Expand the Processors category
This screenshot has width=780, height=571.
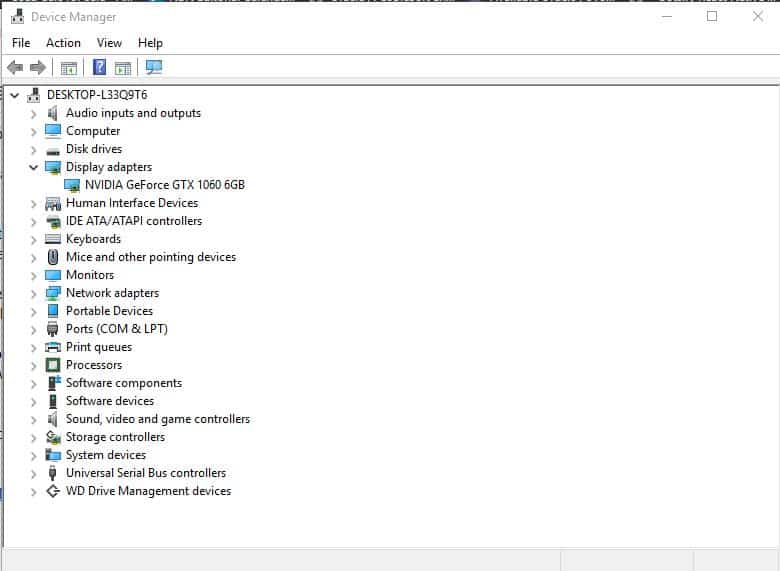pos(33,366)
